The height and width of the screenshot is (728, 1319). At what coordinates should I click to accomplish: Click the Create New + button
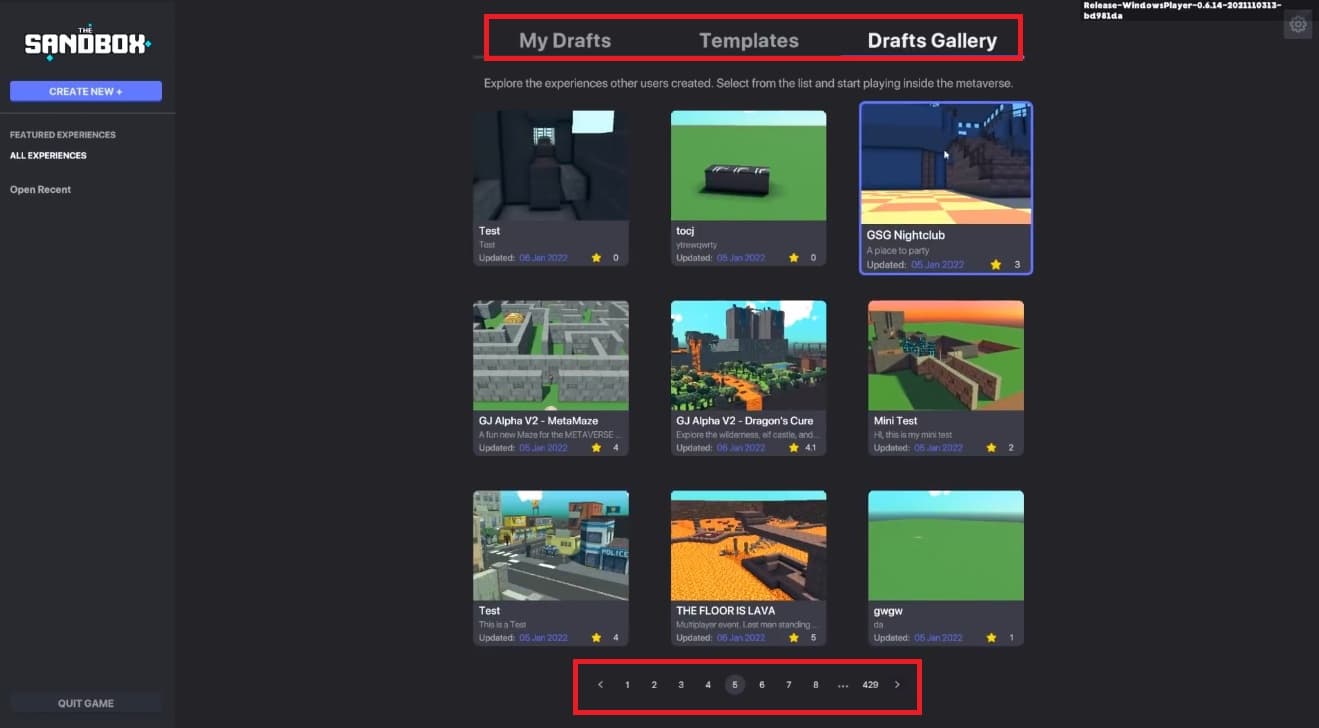(x=86, y=91)
